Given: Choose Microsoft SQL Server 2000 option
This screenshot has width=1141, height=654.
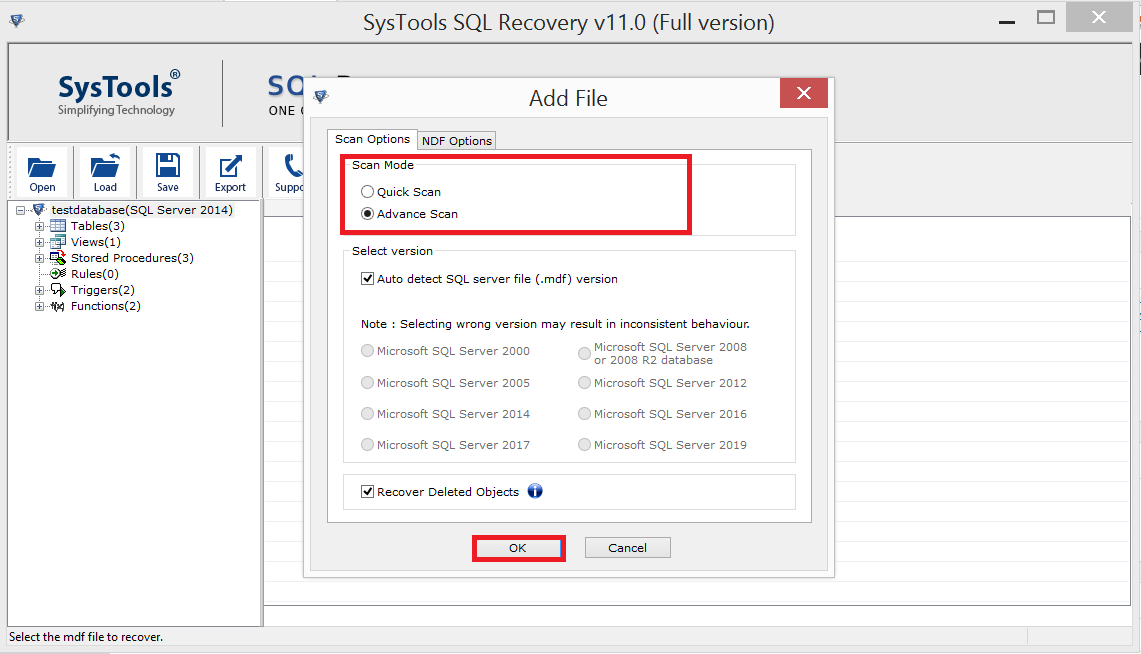Looking at the screenshot, I should coord(367,351).
